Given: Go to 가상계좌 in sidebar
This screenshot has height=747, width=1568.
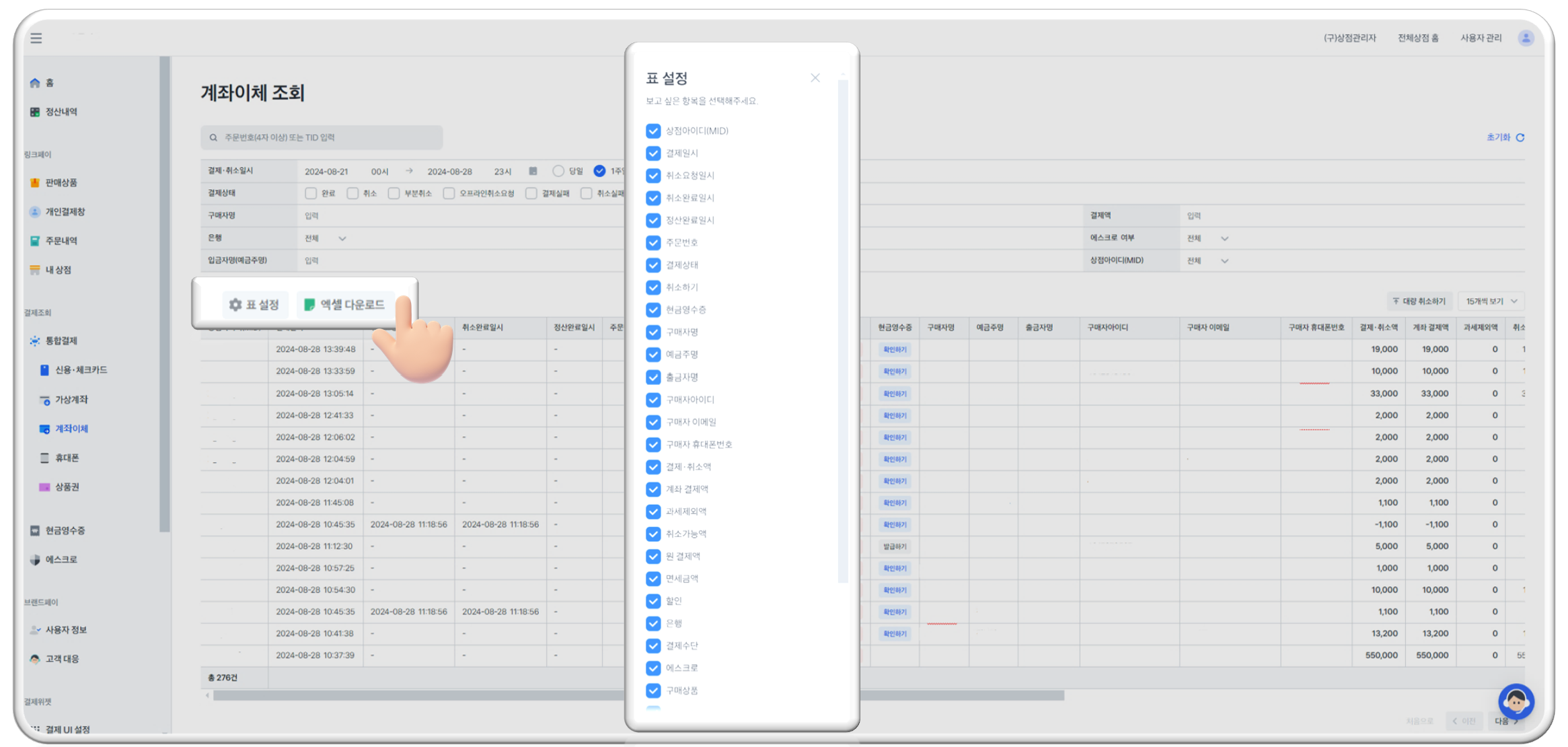Looking at the screenshot, I should tap(71, 400).
